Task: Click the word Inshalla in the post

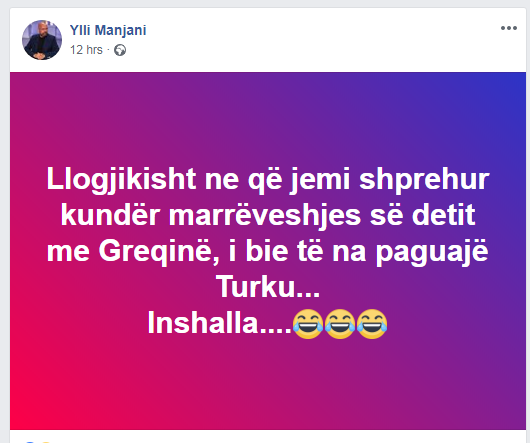Action: pos(203,323)
